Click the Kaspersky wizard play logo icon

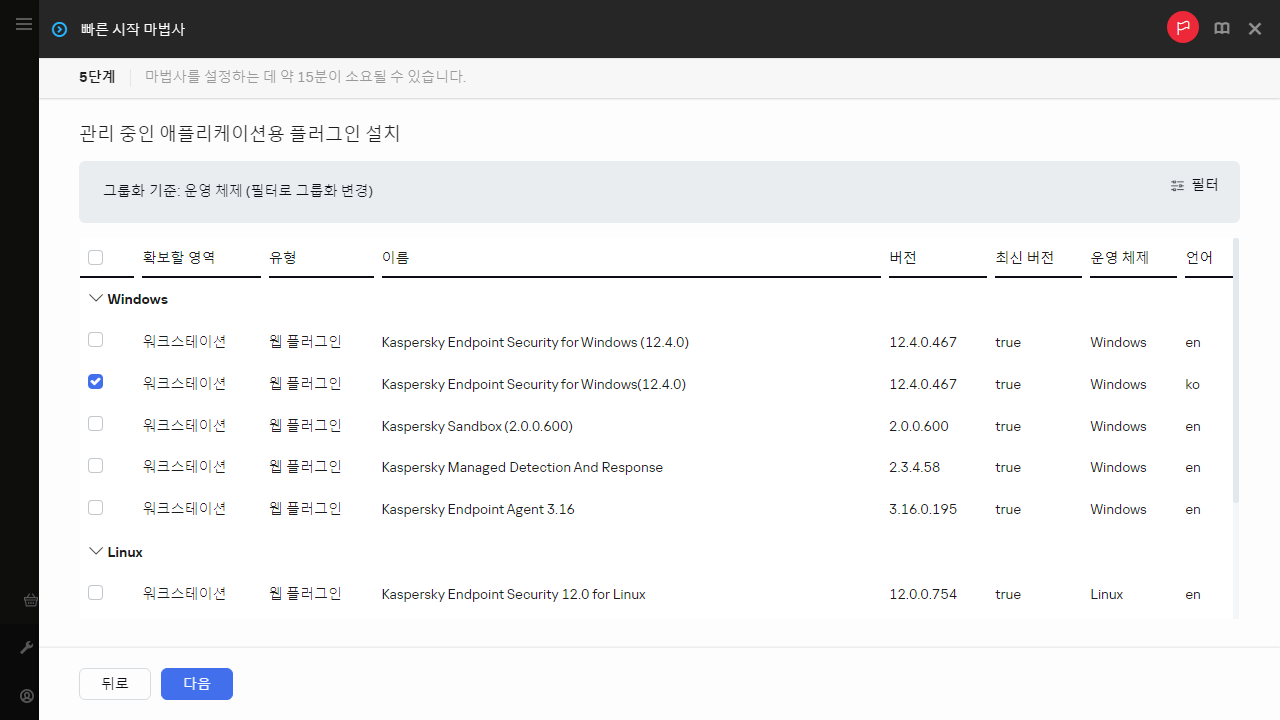pos(58,29)
